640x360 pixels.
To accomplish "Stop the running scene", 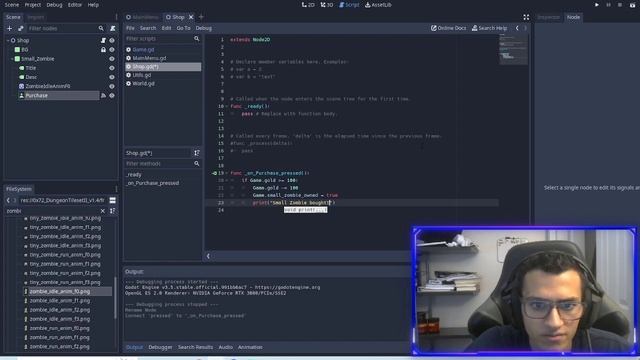I will pyautogui.click(x=620, y=5).
